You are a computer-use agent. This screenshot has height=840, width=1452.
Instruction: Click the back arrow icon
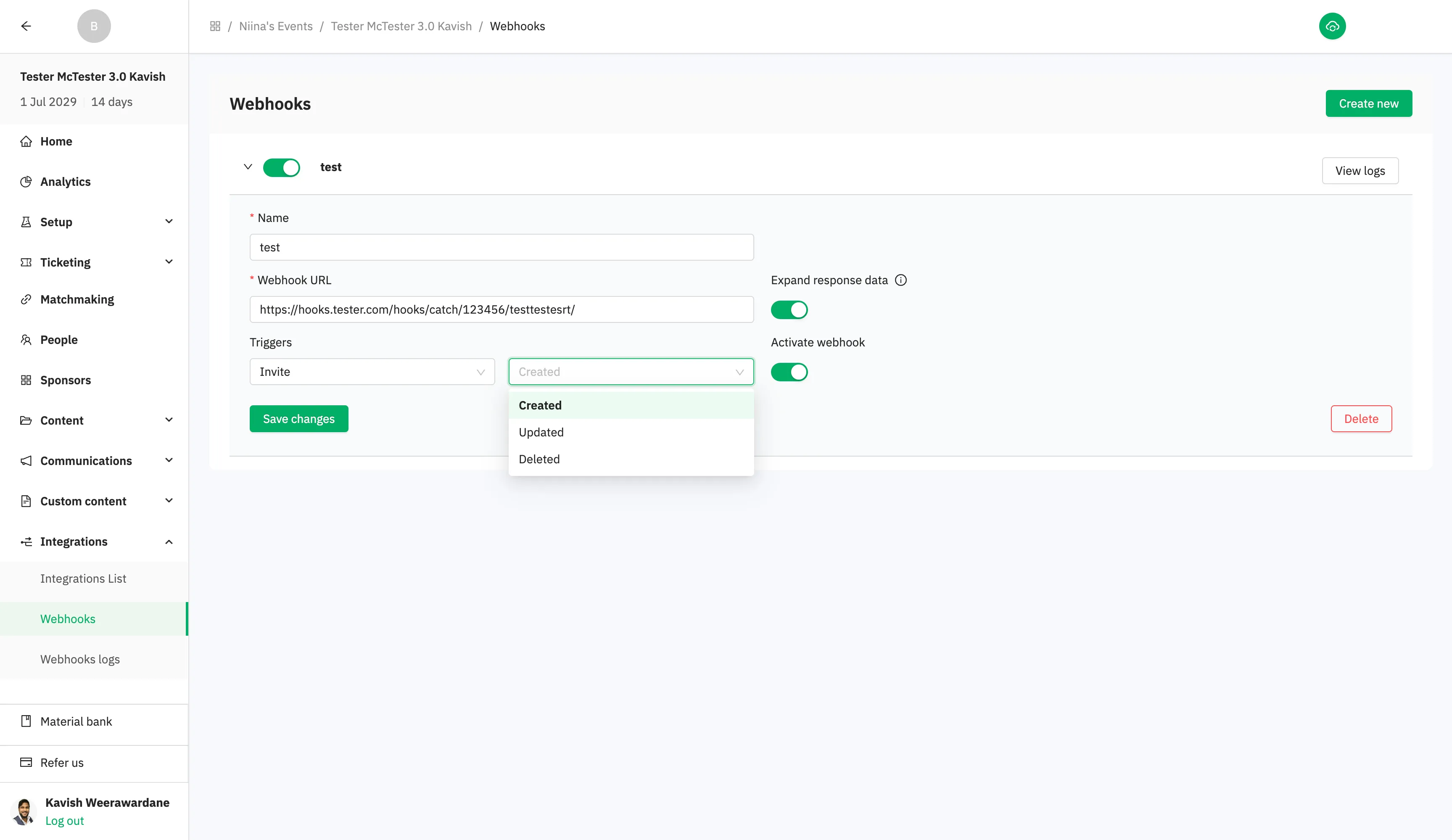pyautogui.click(x=26, y=26)
